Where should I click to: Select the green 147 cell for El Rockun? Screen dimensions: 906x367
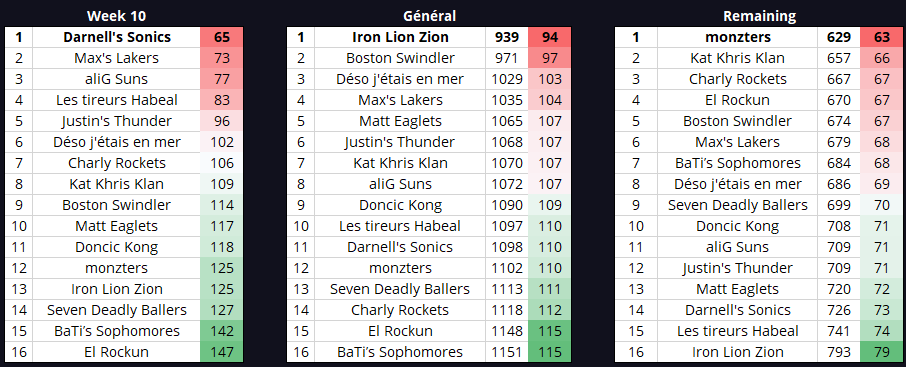(222, 352)
